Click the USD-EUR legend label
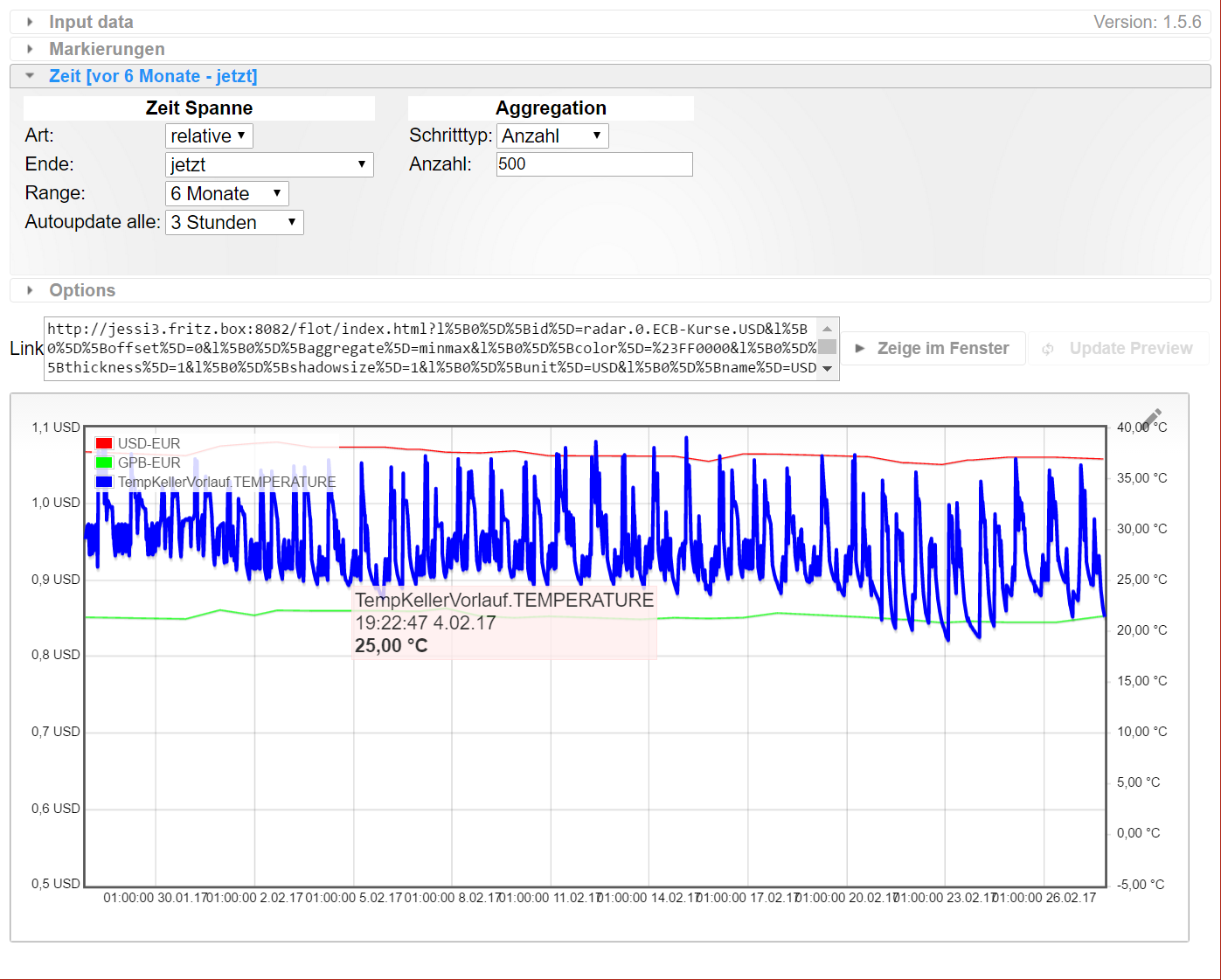The height and width of the screenshot is (980, 1221). (149, 443)
